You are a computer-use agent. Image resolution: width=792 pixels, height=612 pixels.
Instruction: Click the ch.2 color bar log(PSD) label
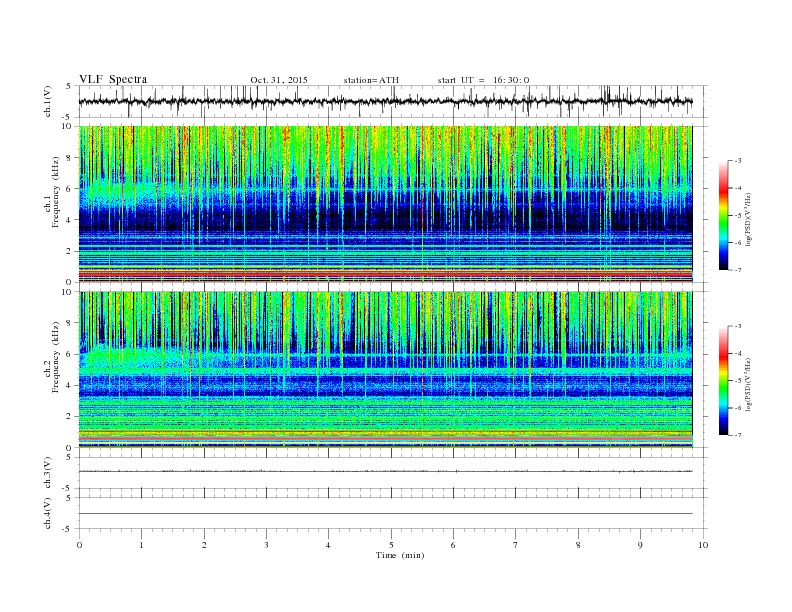(x=748, y=384)
